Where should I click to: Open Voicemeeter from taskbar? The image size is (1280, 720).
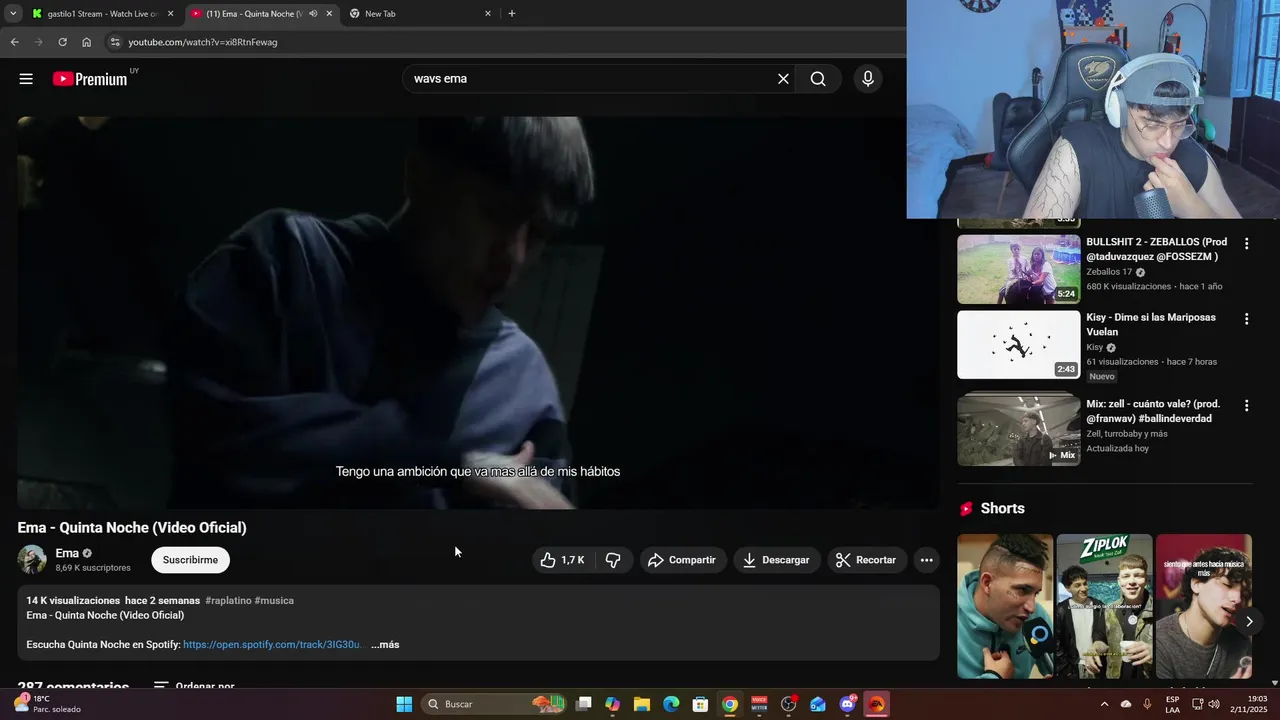pos(759,704)
